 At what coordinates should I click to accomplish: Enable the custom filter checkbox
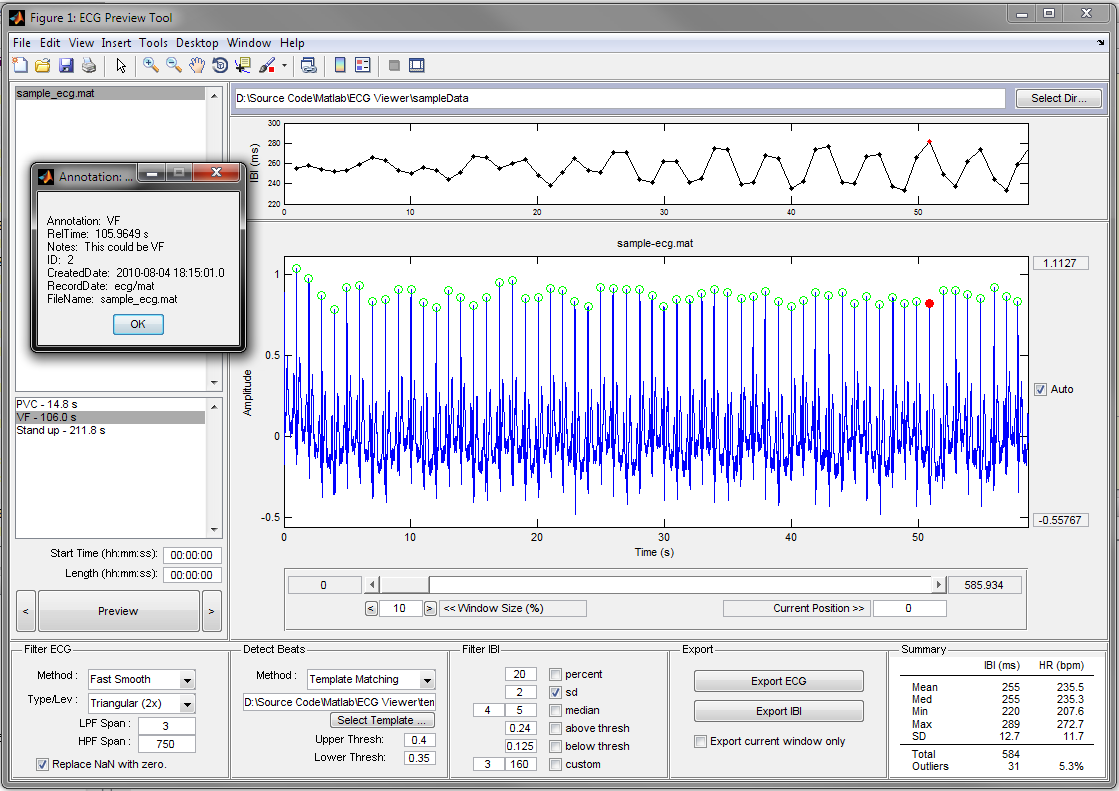pyautogui.click(x=555, y=764)
